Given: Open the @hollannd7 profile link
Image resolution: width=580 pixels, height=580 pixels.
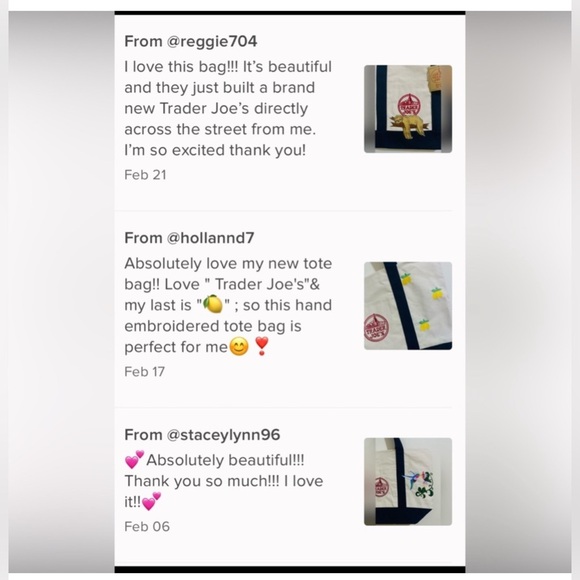Looking at the screenshot, I should coord(210,238).
